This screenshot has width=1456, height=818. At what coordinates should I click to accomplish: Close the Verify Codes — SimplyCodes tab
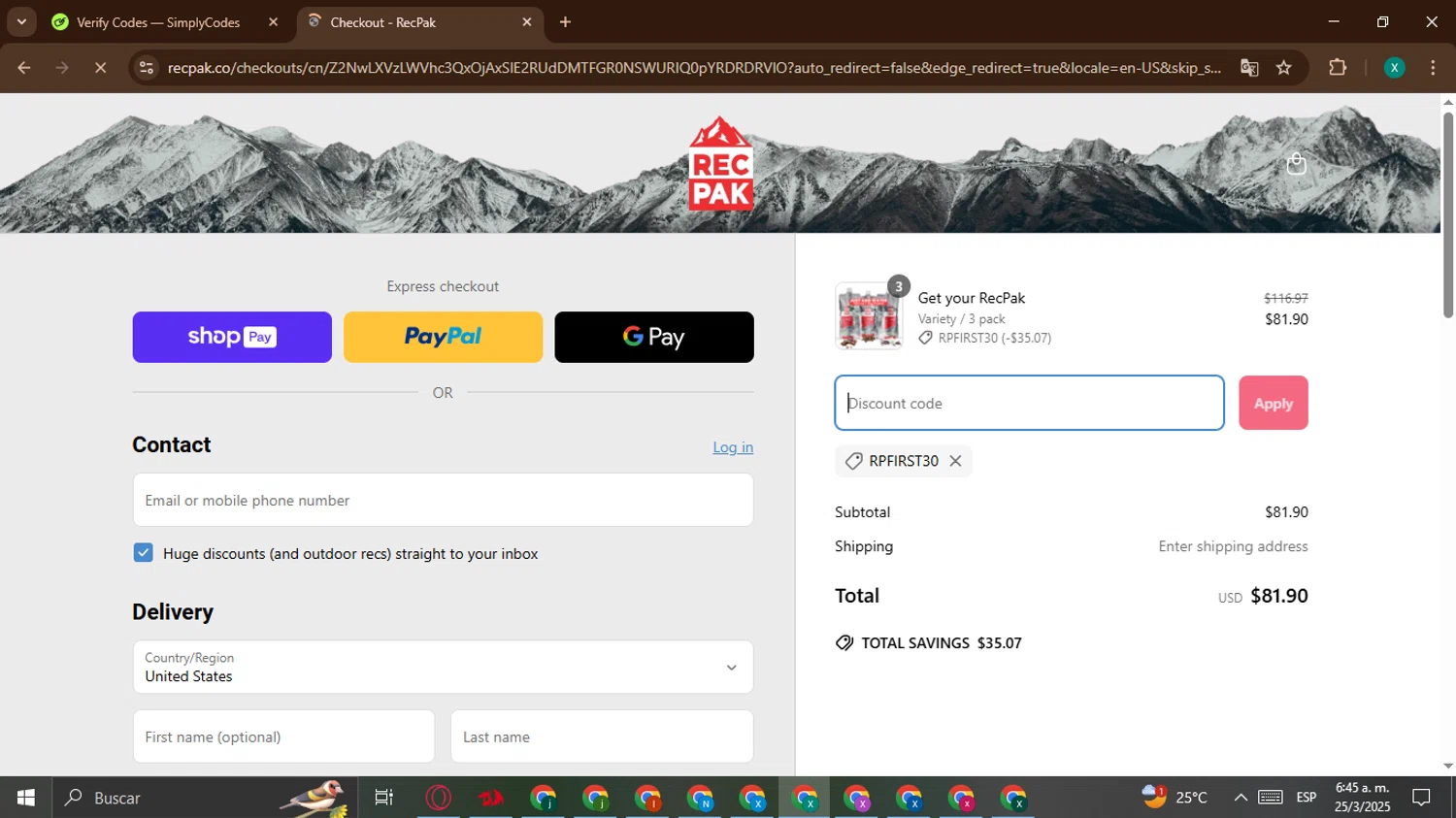(x=273, y=22)
